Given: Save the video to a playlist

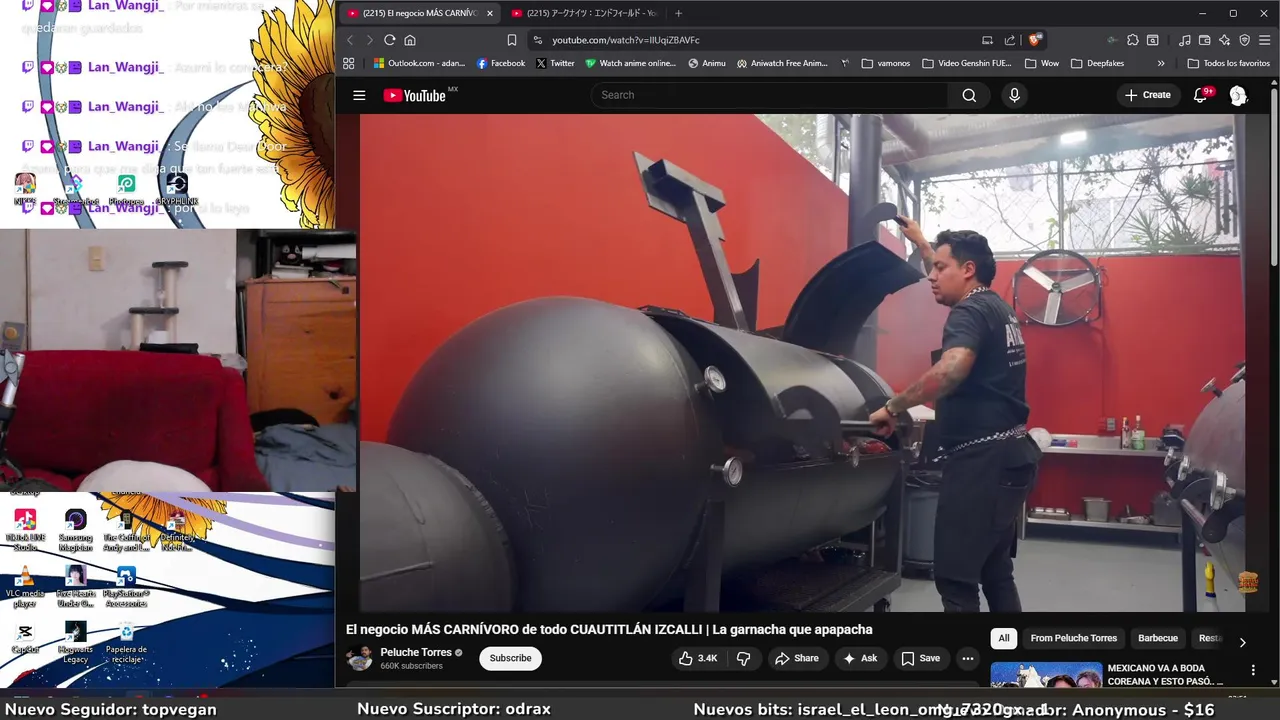Looking at the screenshot, I should point(920,658).
